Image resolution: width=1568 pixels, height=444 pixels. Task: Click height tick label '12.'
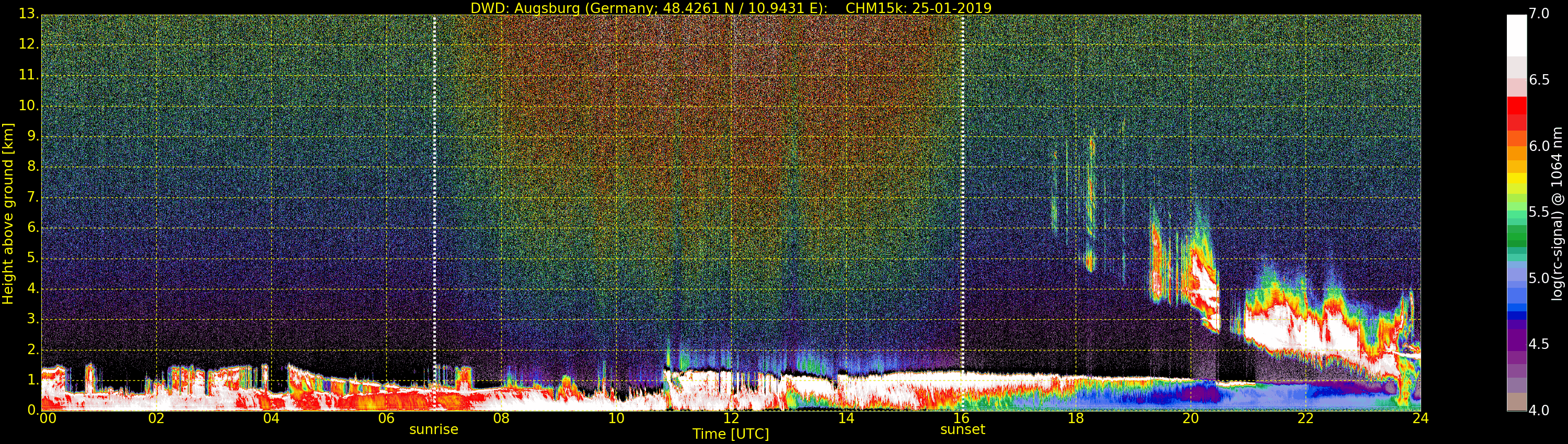coord(29,44)
